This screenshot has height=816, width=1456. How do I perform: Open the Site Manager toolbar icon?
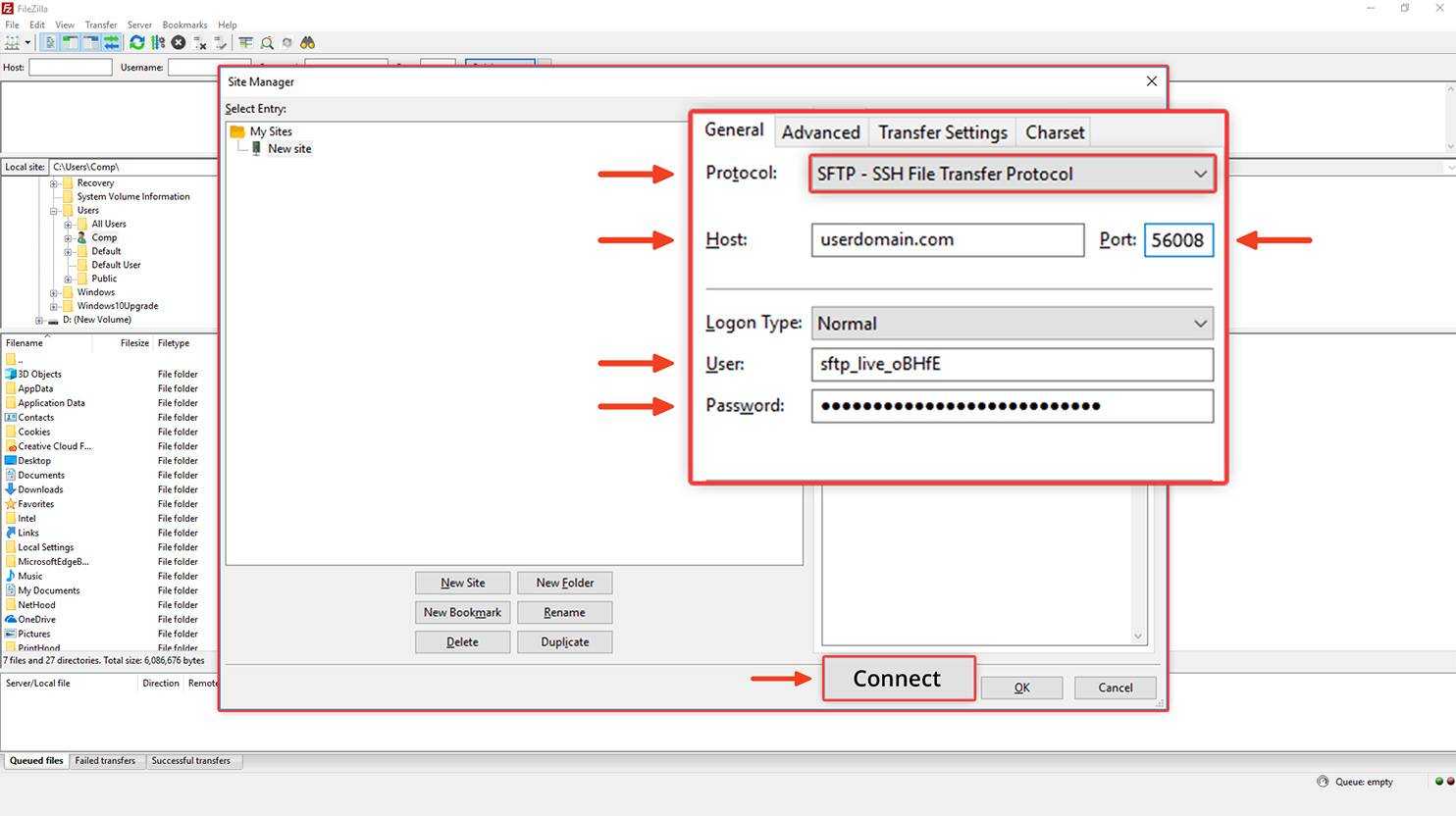tap(13, 43)
